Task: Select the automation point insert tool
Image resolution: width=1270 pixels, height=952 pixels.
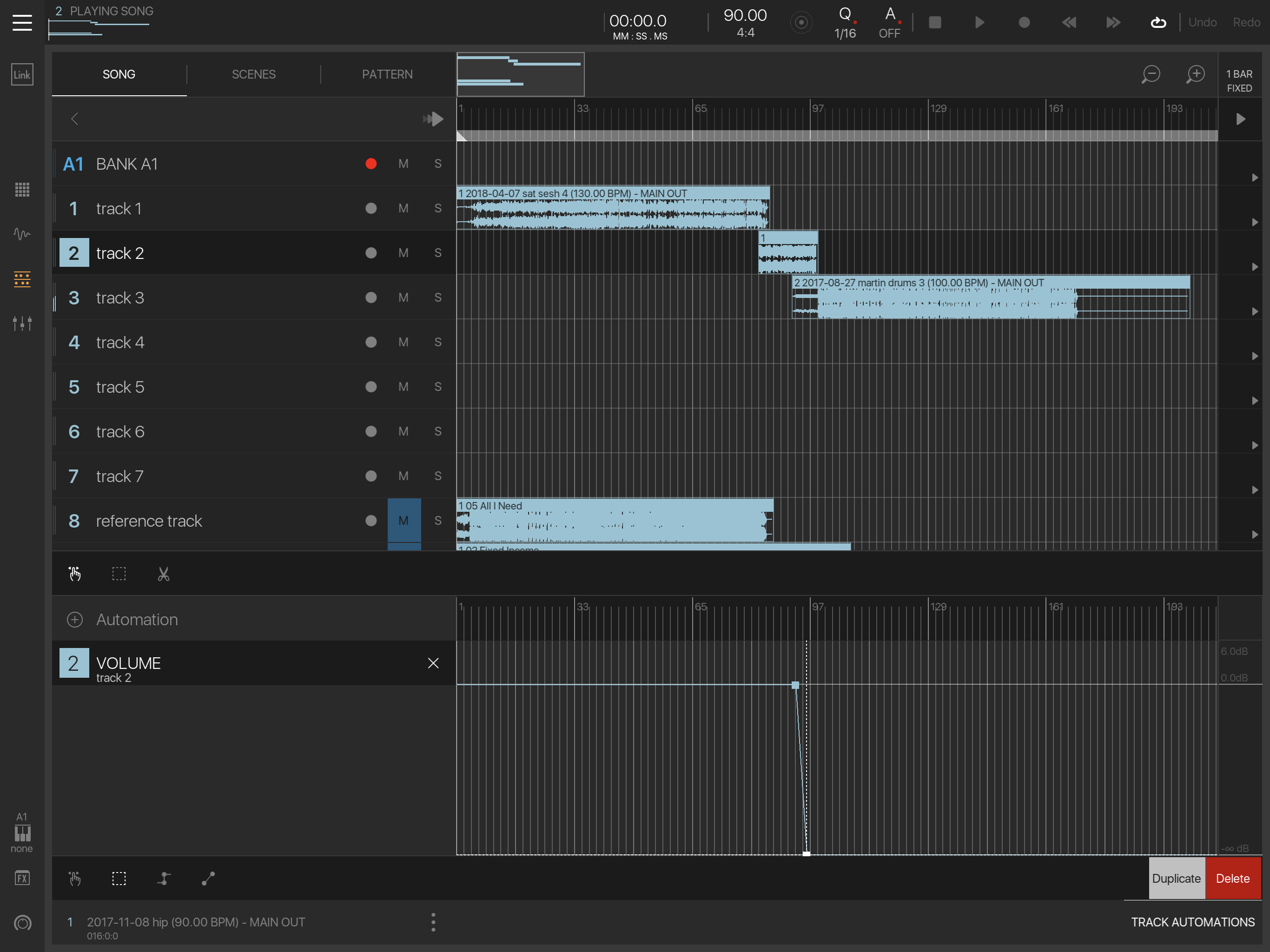Action: click(x=164, y=879)
